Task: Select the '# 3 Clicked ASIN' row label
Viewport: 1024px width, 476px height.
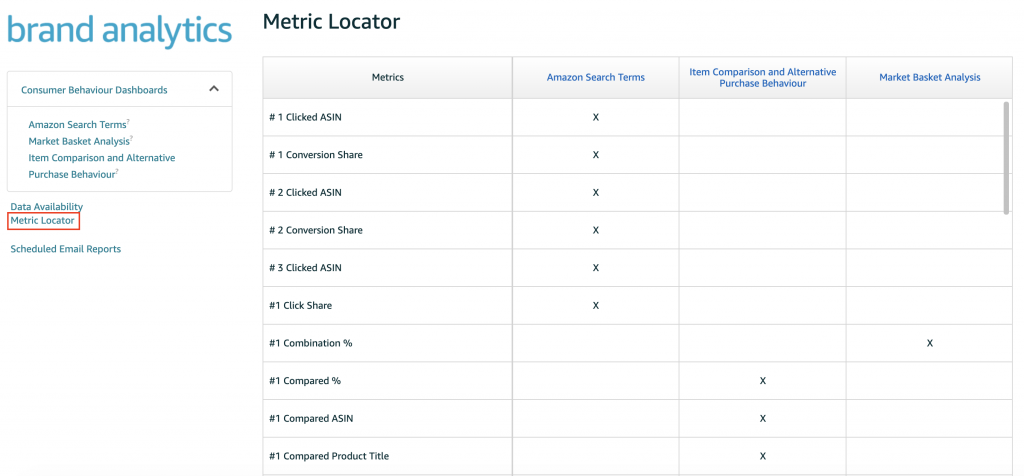Action: point(305,268)
